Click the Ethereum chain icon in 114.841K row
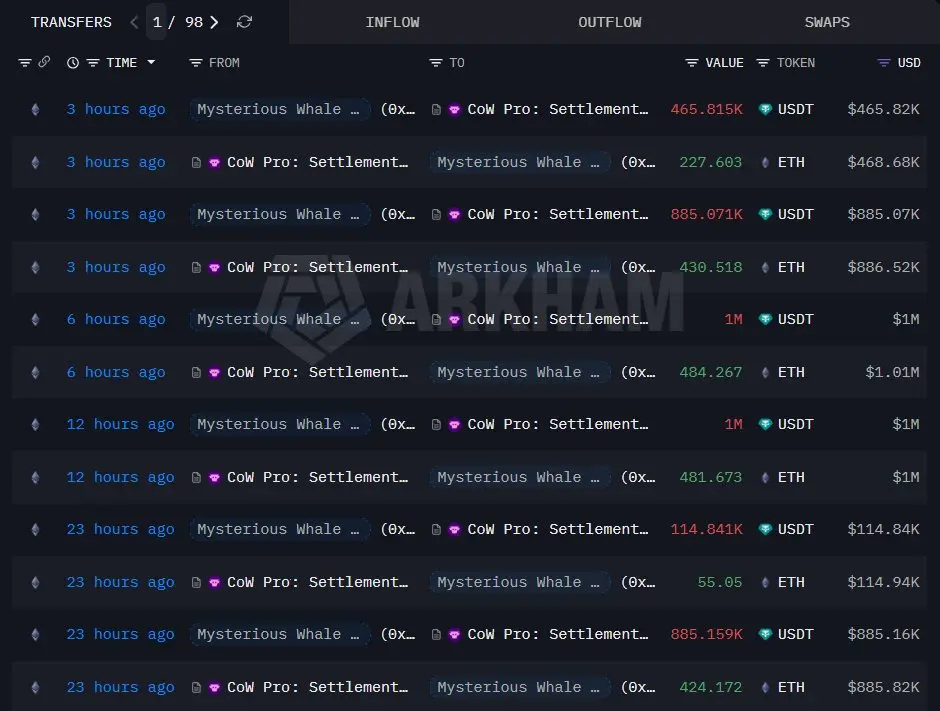940x711 pixels. pyautogui.click(x=35, y=529)
